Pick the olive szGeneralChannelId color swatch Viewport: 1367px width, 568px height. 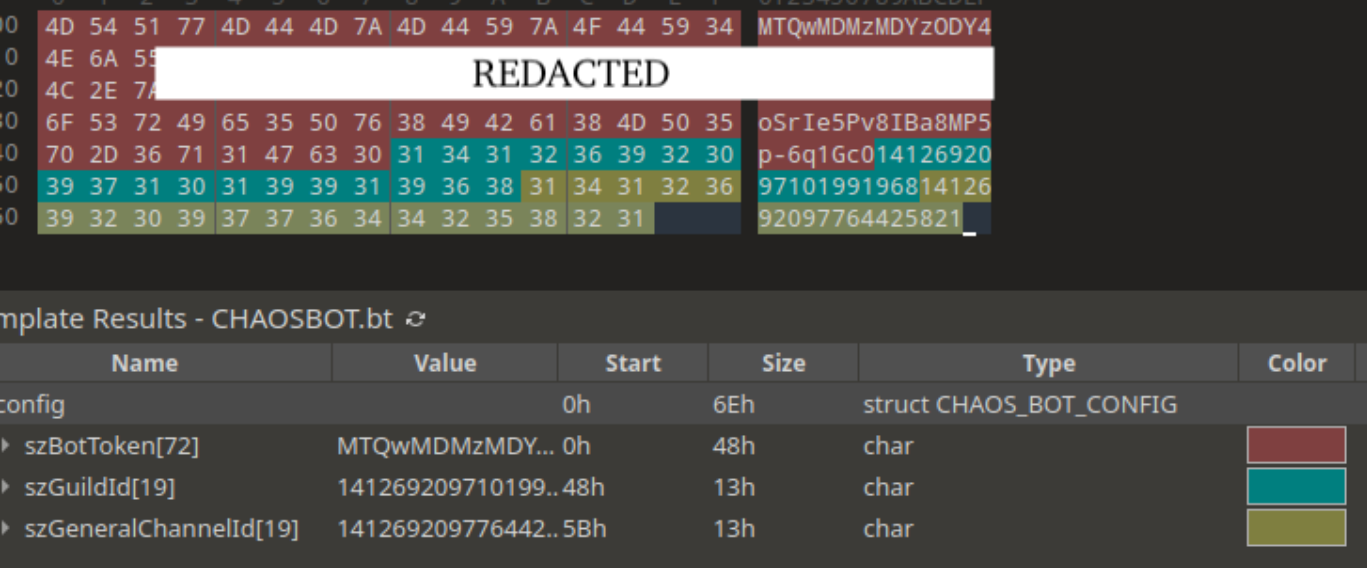(x=1296, y=529)
